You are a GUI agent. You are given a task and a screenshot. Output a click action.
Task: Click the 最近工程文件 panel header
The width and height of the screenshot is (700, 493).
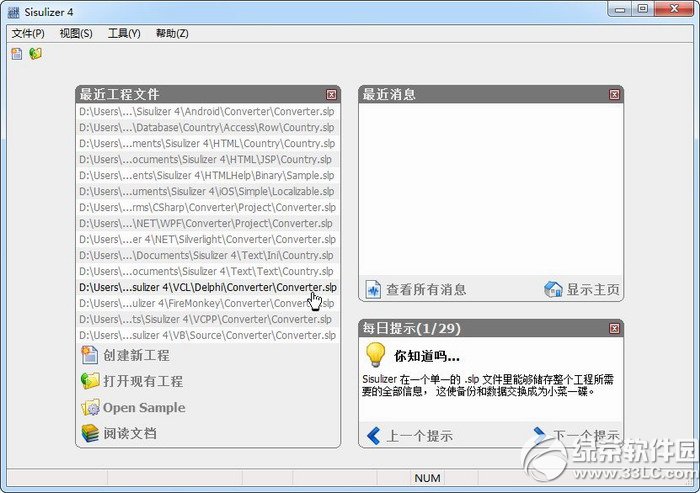(x=208, y=95)
